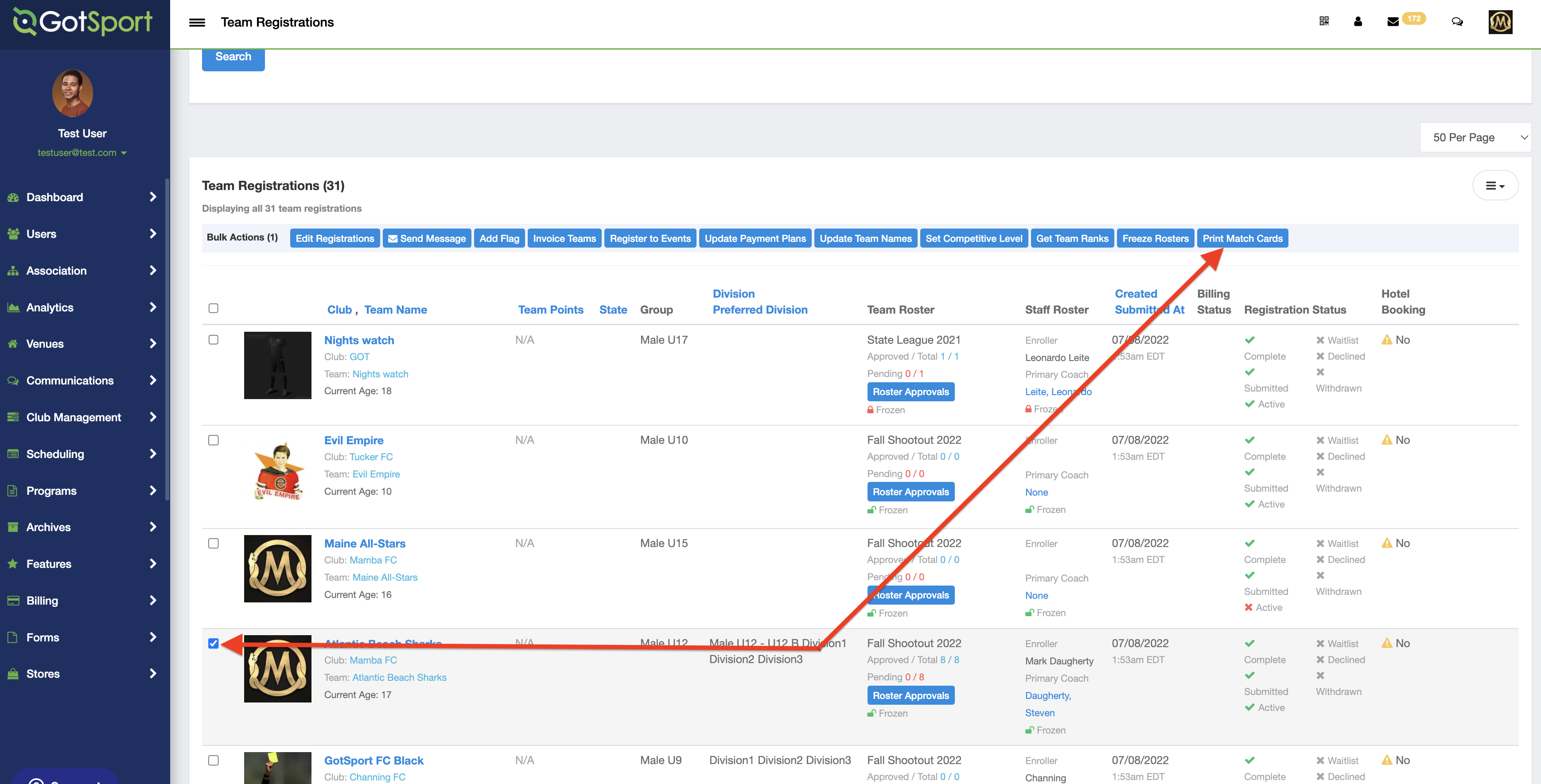Enable the select all teams checkbox
The width and height of the screenshot is (1541, 784).
tap(214, 308)
